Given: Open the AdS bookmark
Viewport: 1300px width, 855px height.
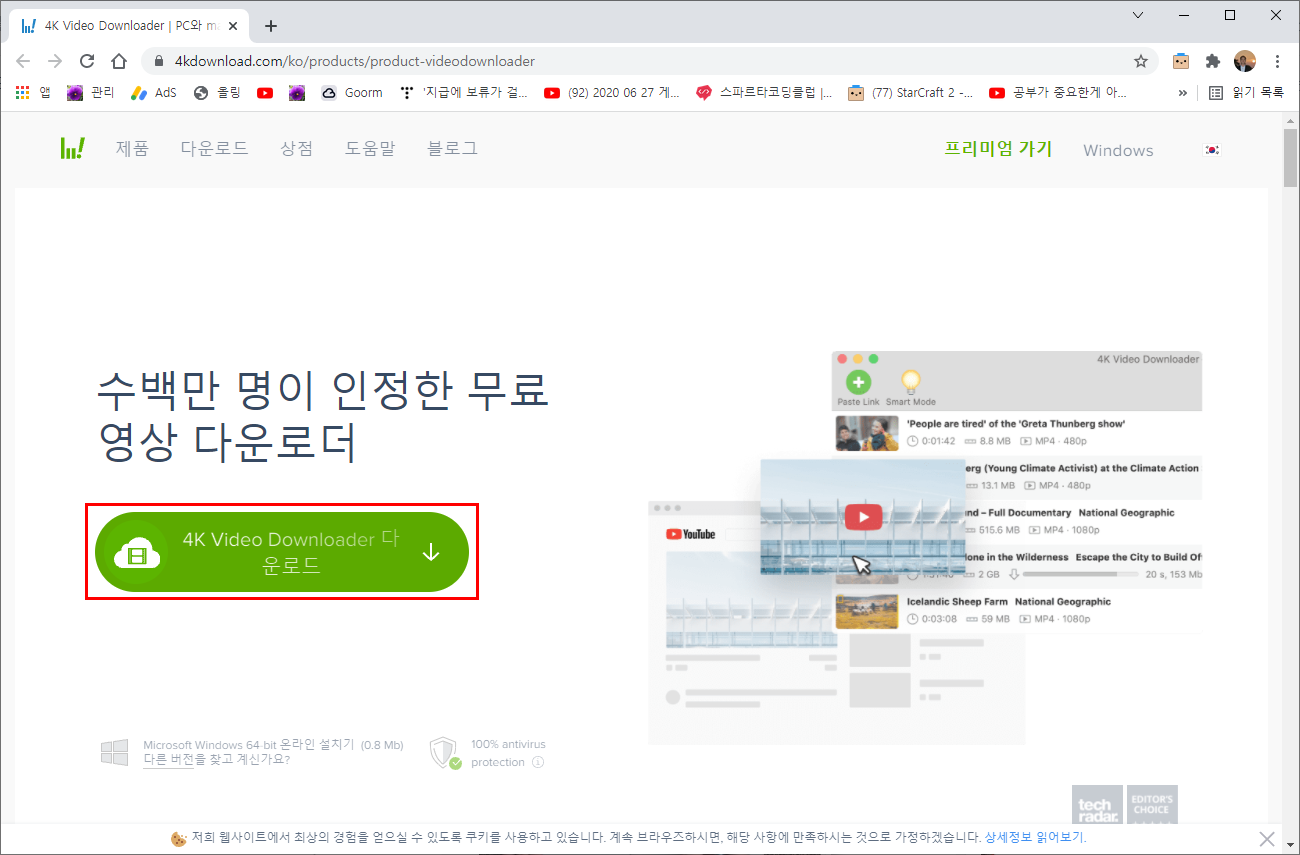Looking at the screenshot, I should pos(154,92).
